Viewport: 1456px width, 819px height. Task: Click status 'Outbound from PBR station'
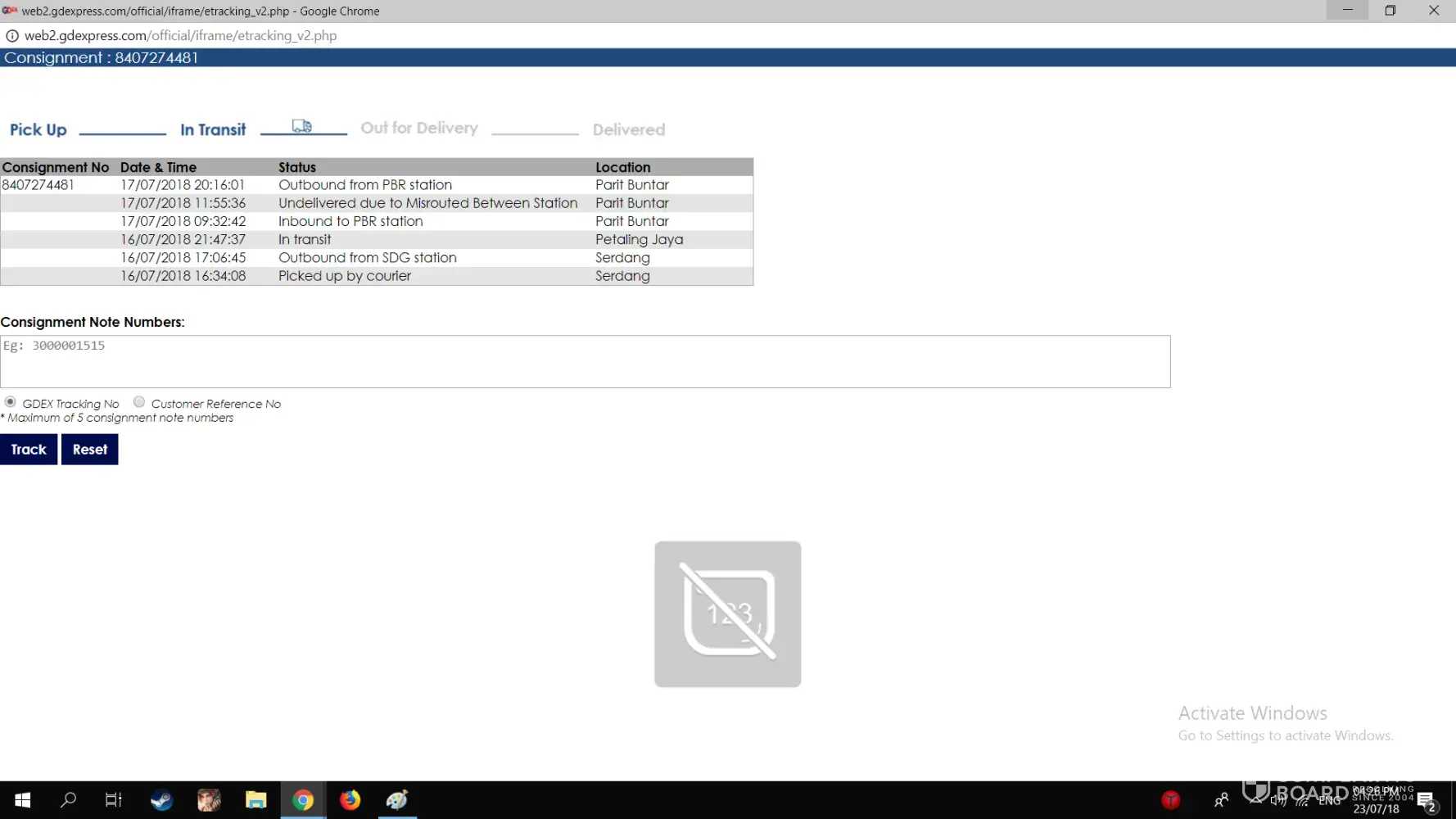365,185
